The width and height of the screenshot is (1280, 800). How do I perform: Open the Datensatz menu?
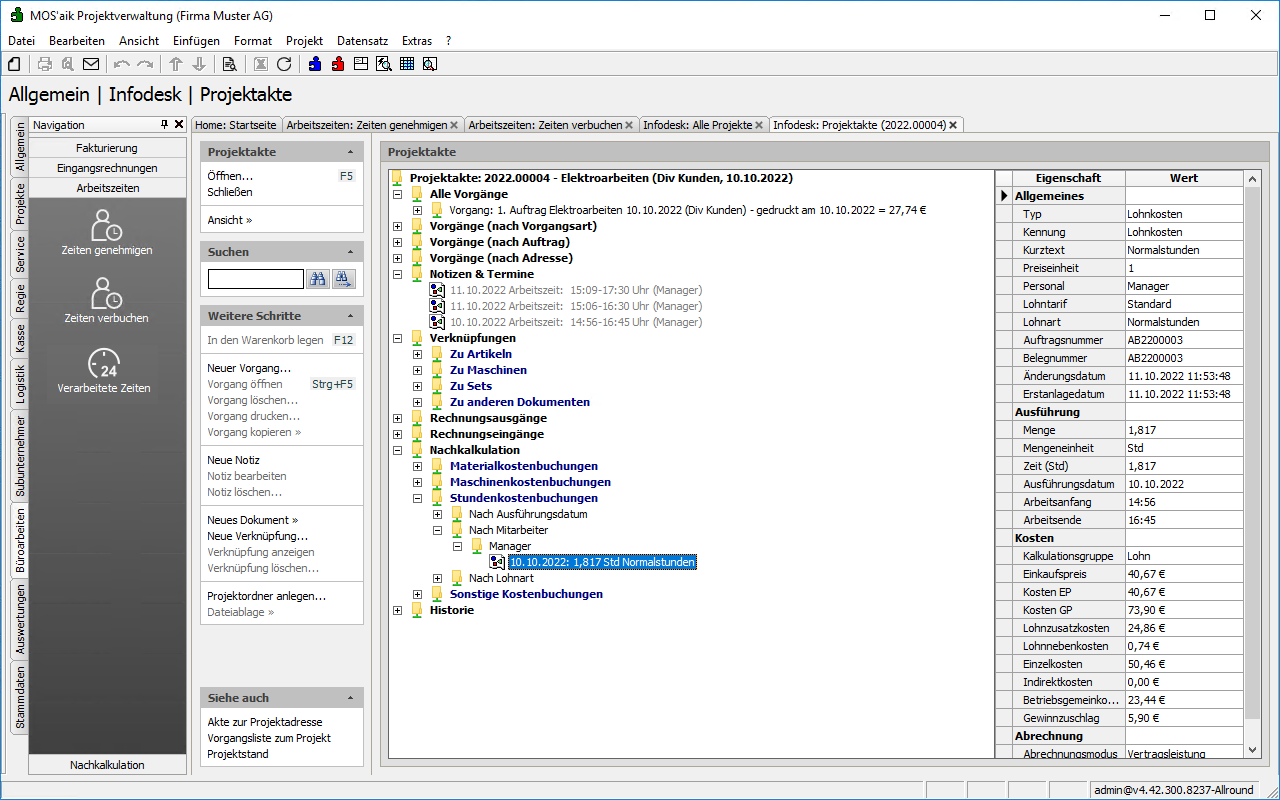pos(362,41)
